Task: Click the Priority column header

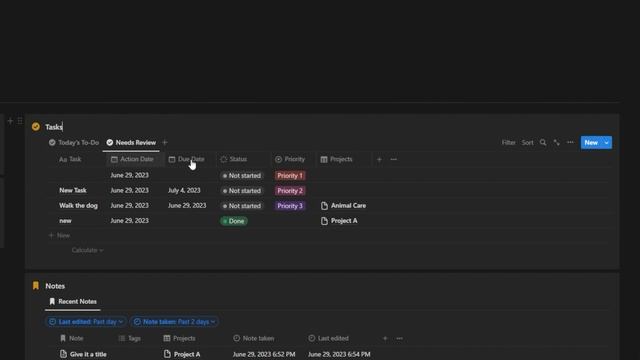Action: coord(290,159)
